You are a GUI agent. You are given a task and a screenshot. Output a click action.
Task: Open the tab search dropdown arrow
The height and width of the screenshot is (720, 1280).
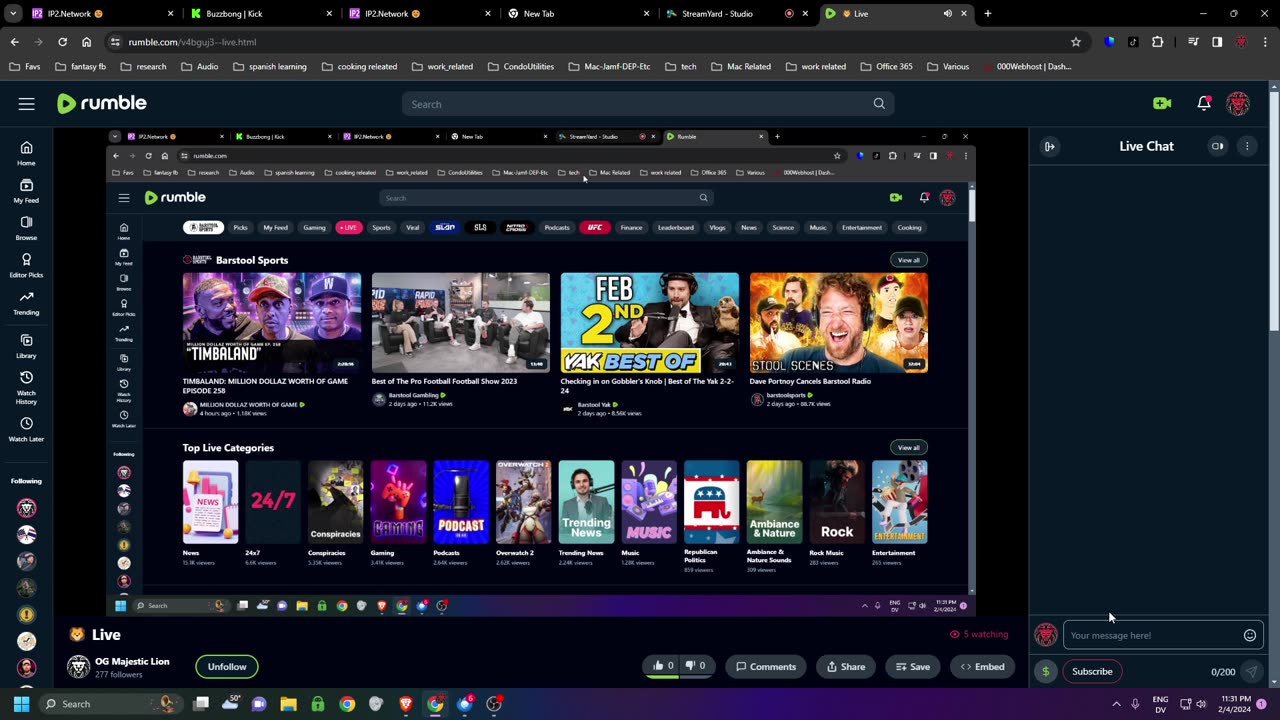tap(12, 14)
